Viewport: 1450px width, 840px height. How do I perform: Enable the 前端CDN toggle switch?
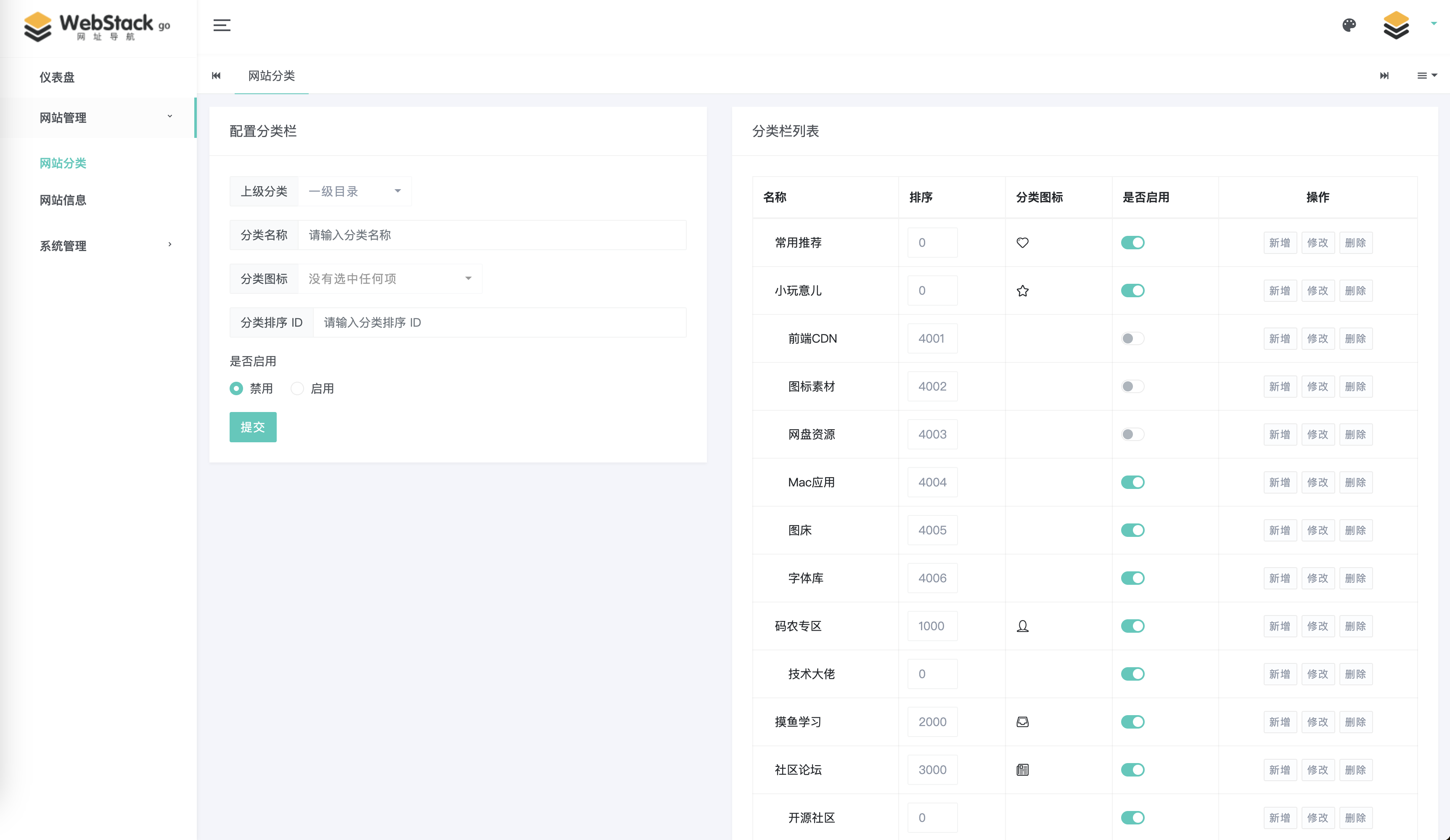pos(1132,339)
